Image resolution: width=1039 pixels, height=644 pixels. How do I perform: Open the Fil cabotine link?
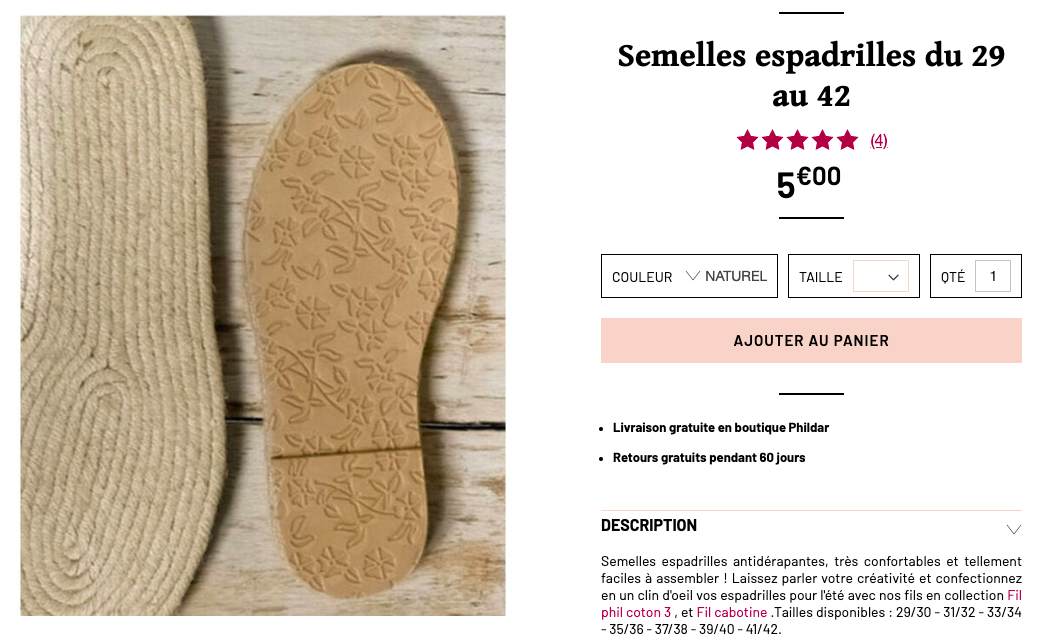coord(732,612)
